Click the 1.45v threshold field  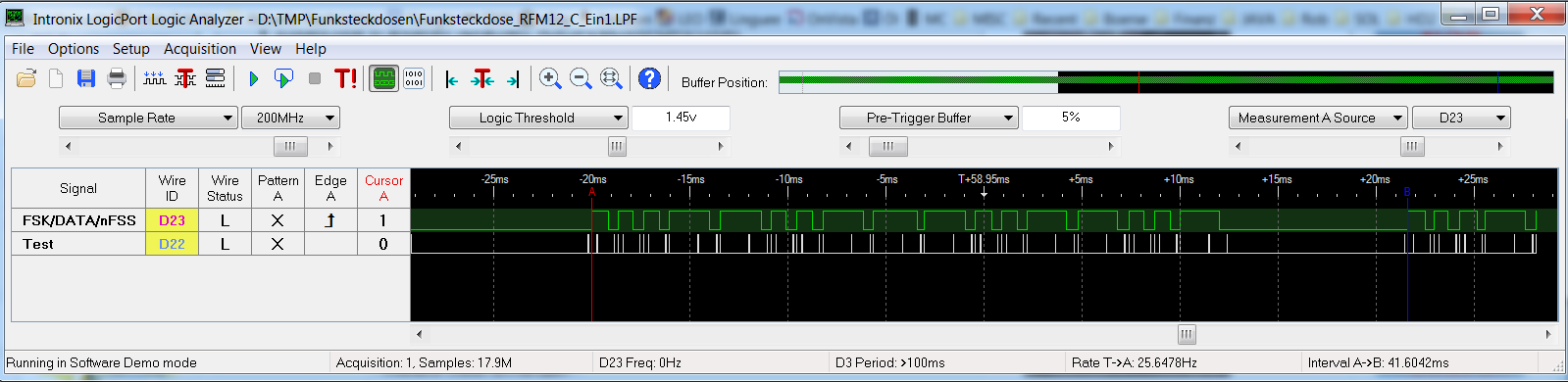click(x=681, y=118)
